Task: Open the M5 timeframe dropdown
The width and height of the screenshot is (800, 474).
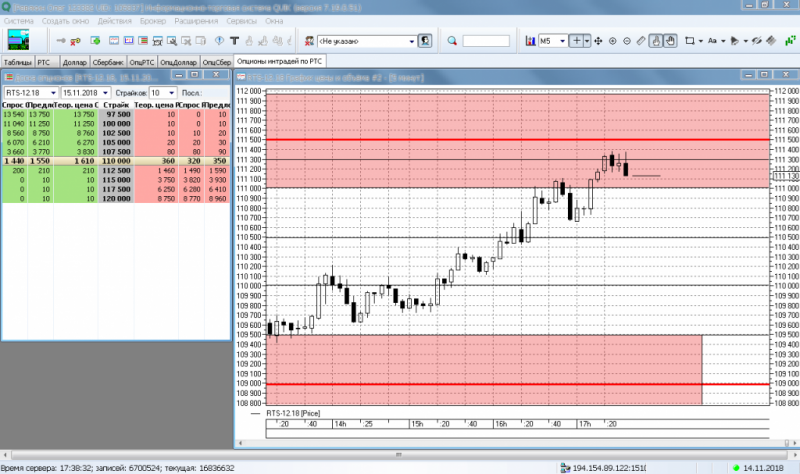Action: click(x=562, y=41)
